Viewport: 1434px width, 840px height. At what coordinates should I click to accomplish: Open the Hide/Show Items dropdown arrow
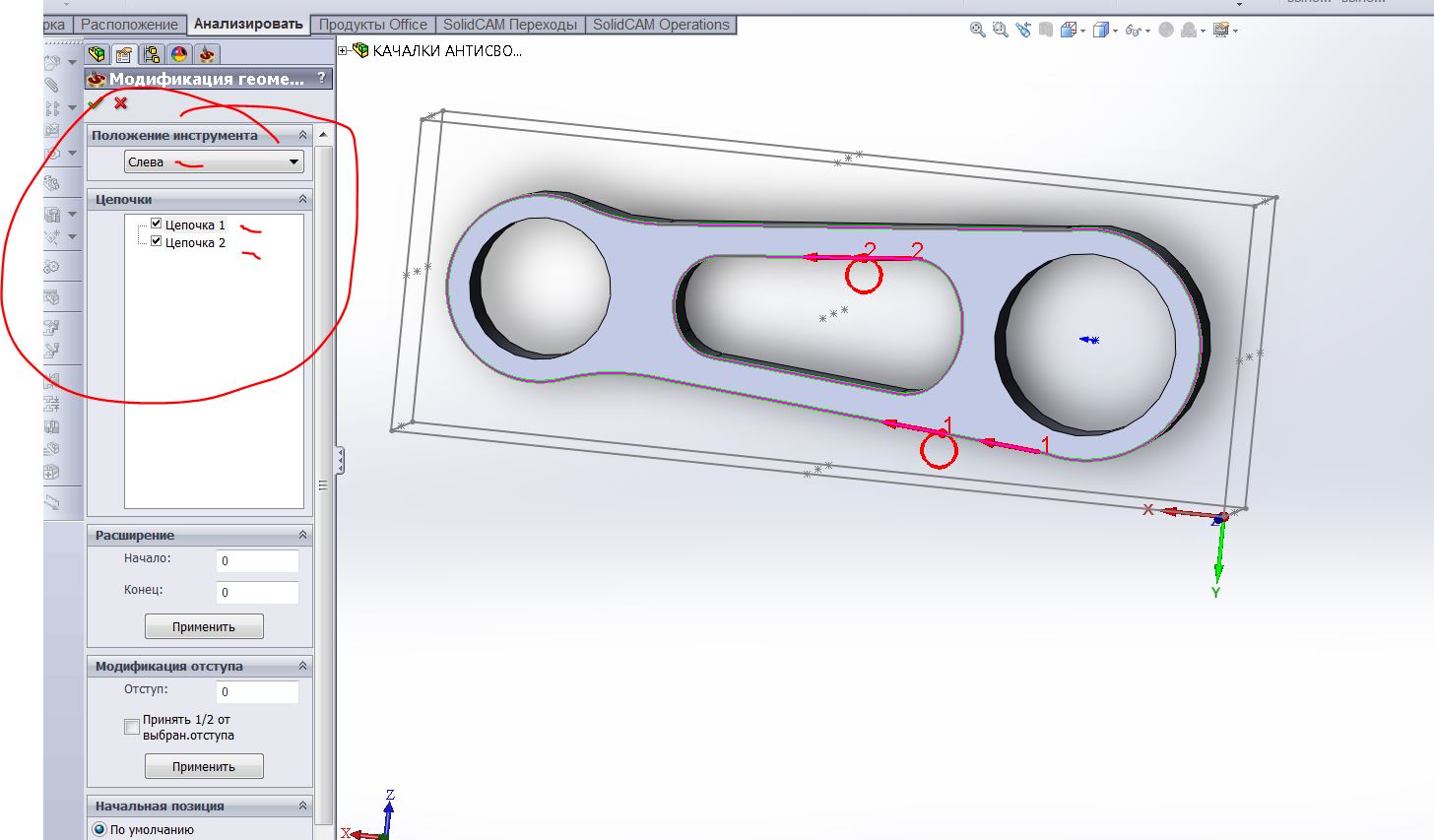[1148, 32]
